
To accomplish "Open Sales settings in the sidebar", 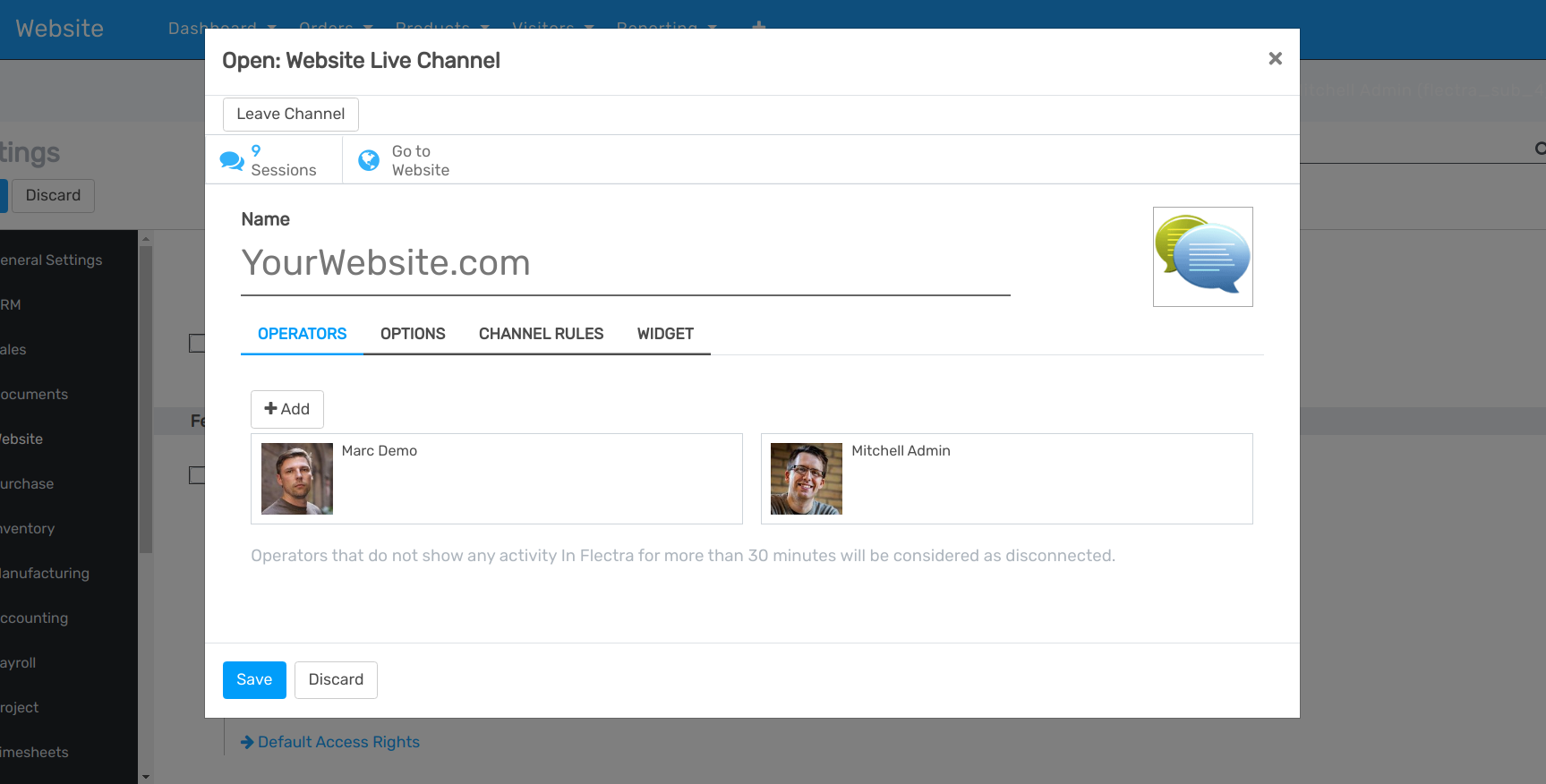I will [13, 350].
